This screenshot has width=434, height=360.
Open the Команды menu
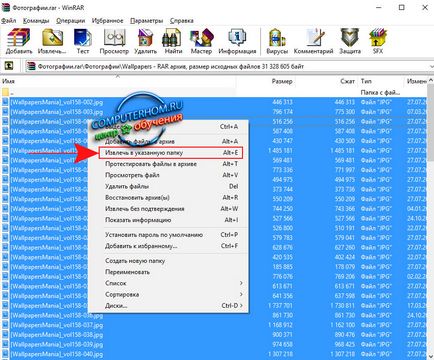36,21
